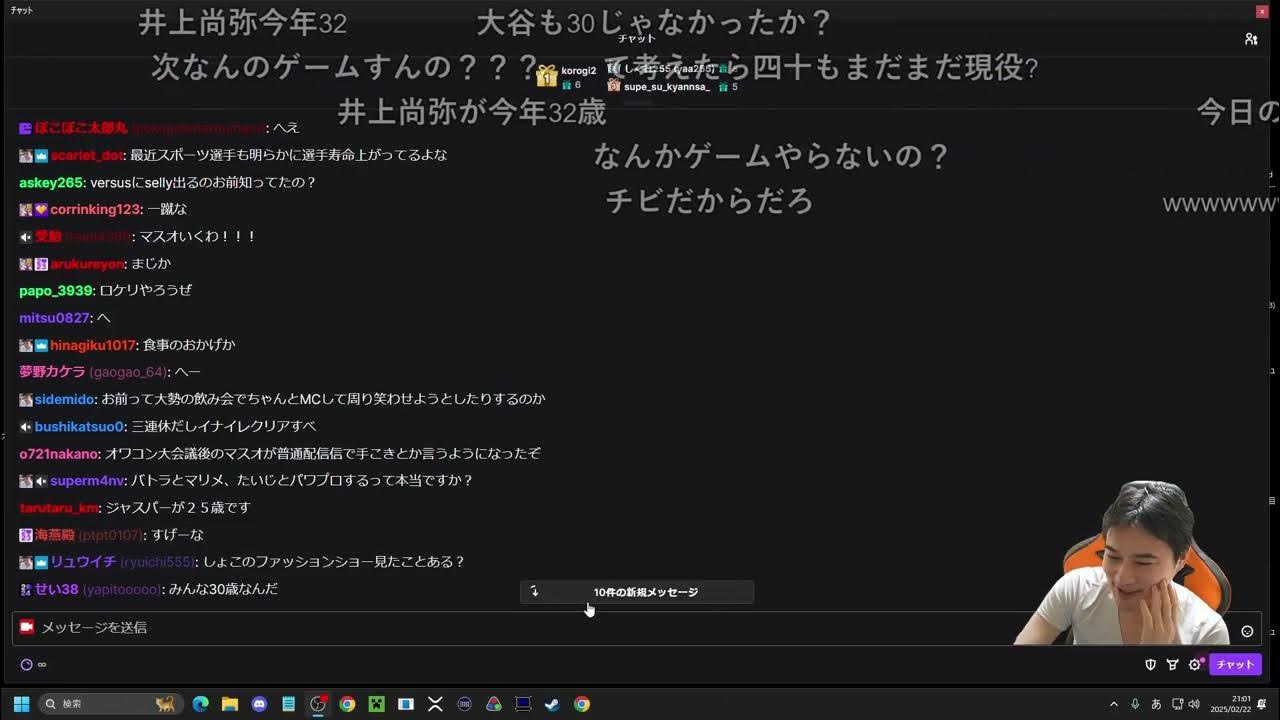The width and height of the screenshot is (1280, 720).
Task: Launch Minecraft creeper icon on taskbar
Action: [376, 704]
